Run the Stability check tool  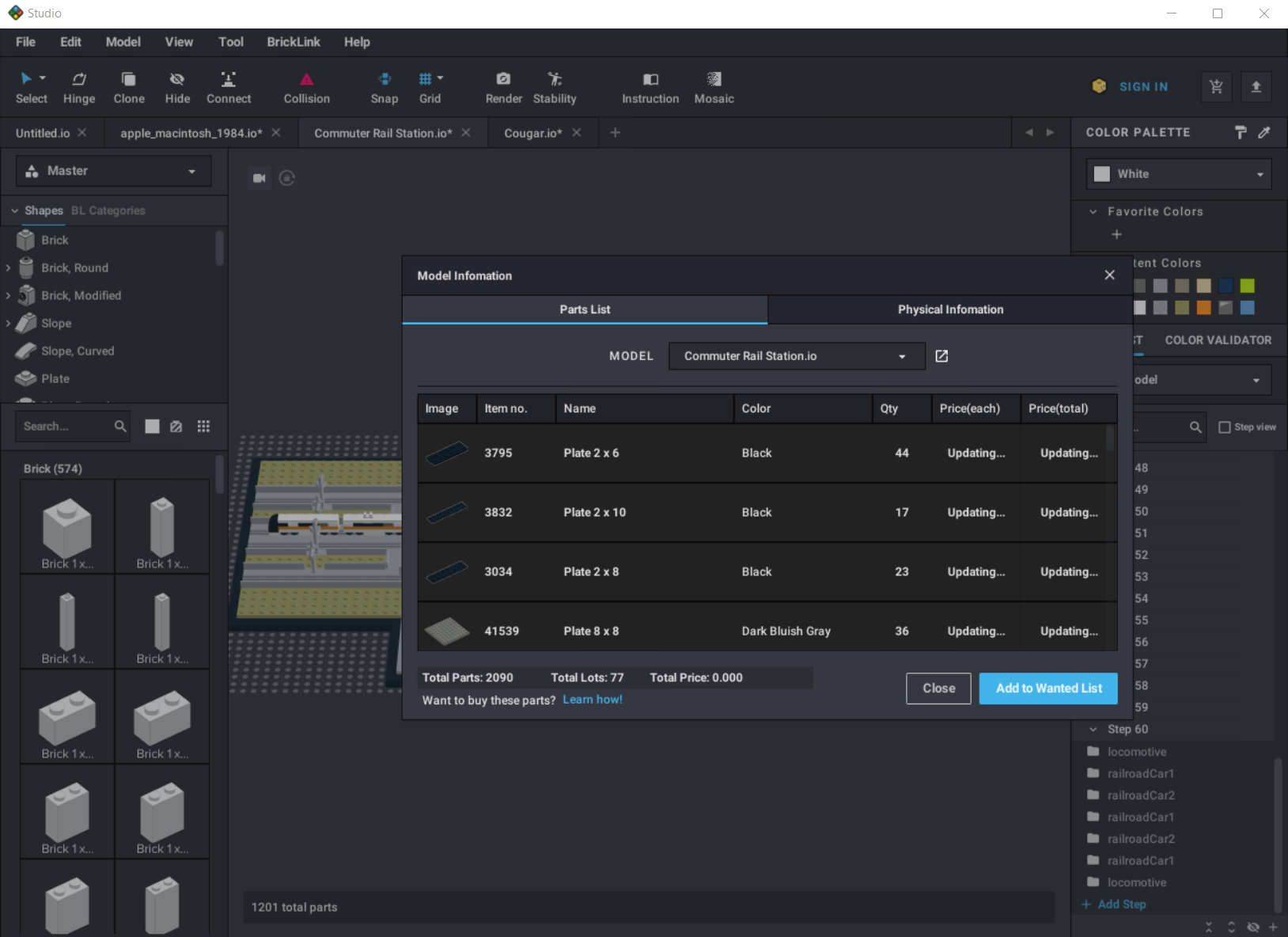555,87
